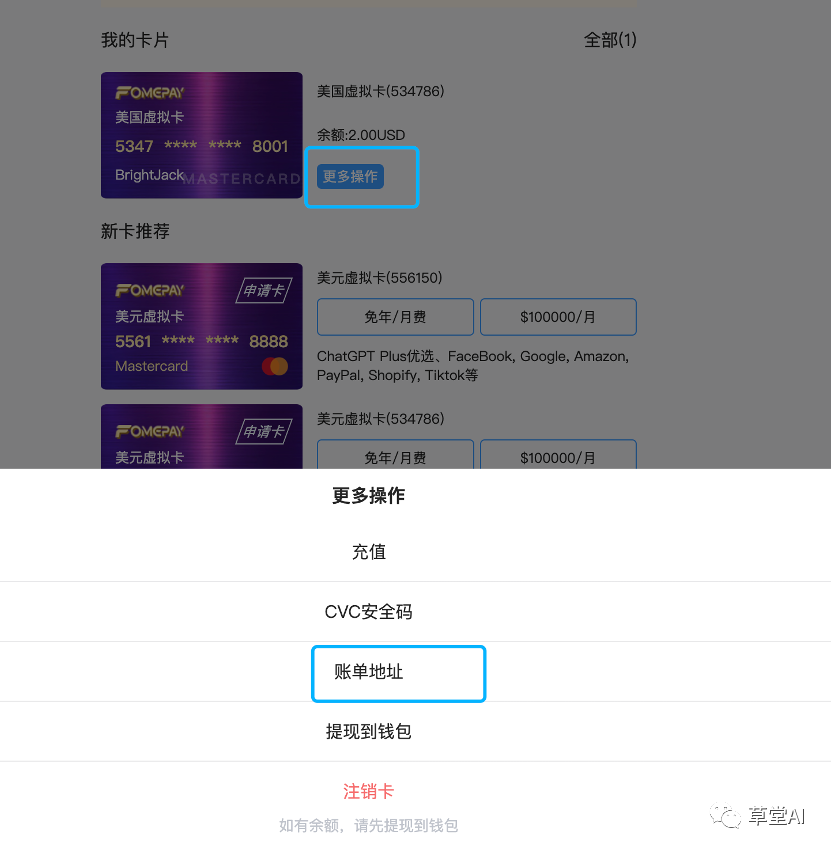
Task: Click the Mastercard logo on the 5561 card
Action: 275,366
